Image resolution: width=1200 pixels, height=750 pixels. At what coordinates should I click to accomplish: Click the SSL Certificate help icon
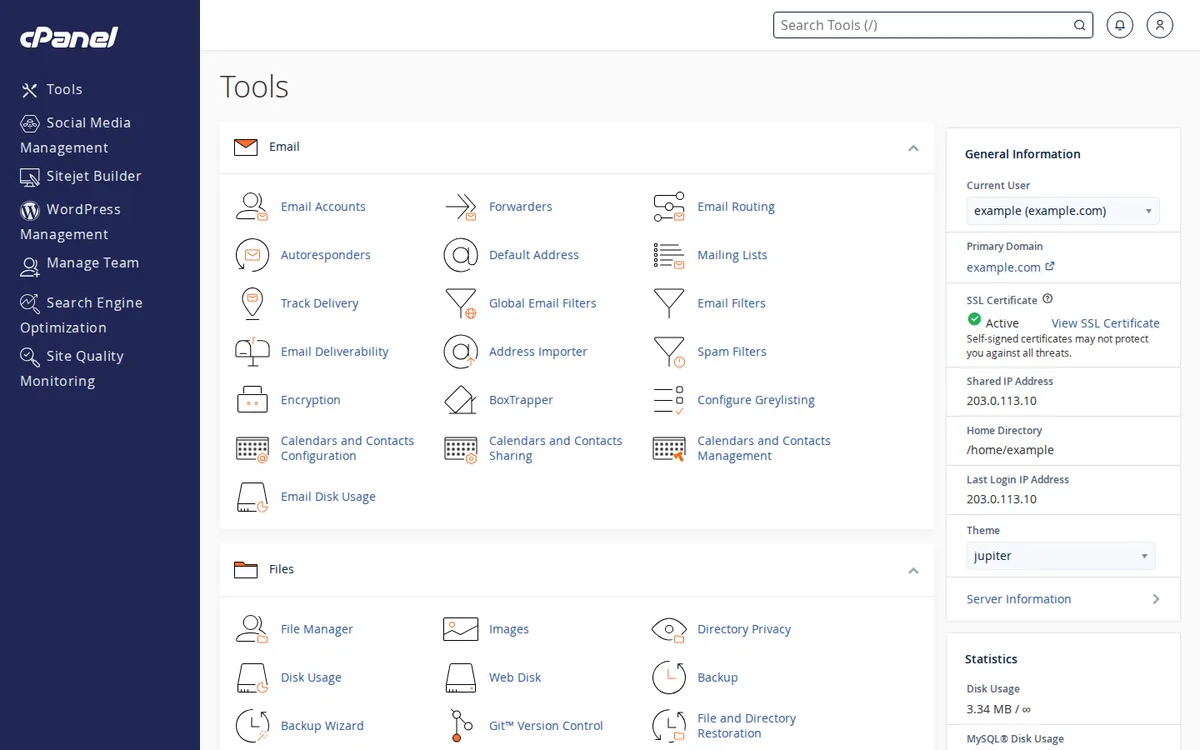pos(1047,299)
